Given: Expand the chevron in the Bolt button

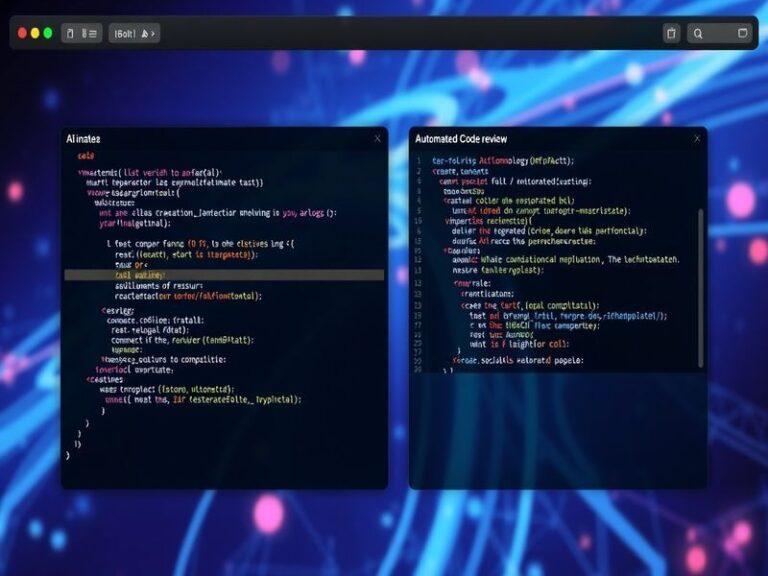Looking at the screenshot, I should (153, 33).
